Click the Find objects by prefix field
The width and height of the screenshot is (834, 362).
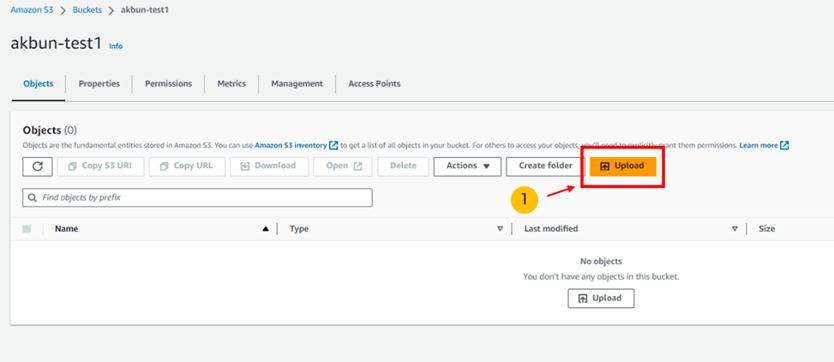(197, 198)
